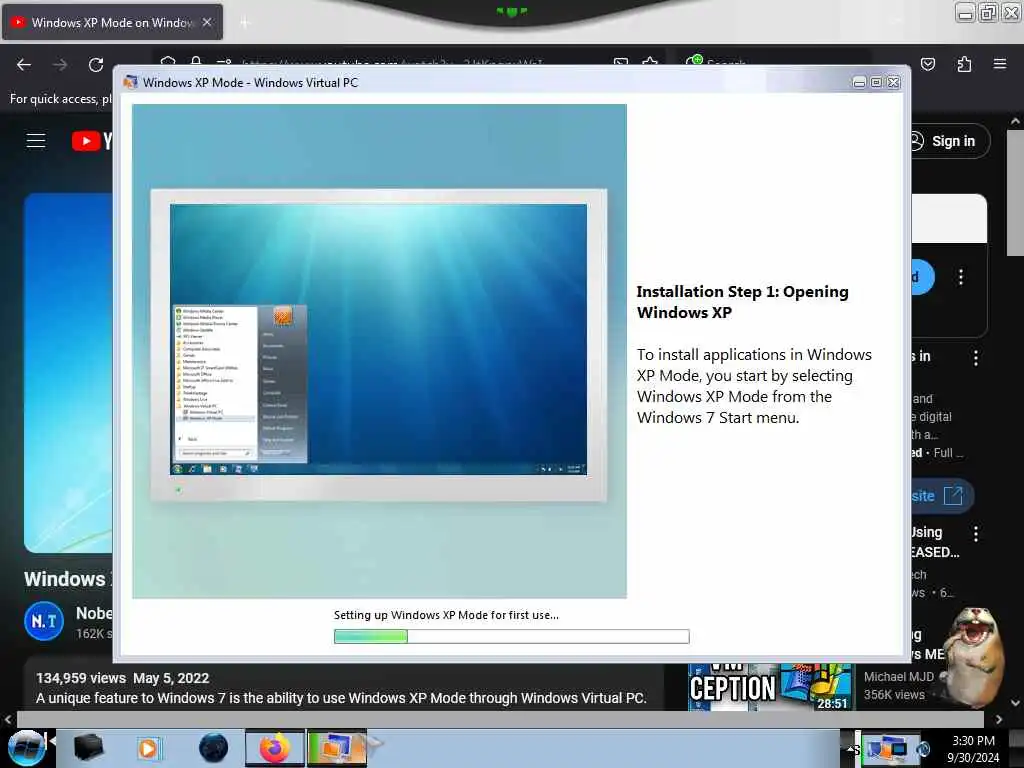Open the black folder taskbar icon
Viewport: 1024px width, 768px height.
pos(88,748)
